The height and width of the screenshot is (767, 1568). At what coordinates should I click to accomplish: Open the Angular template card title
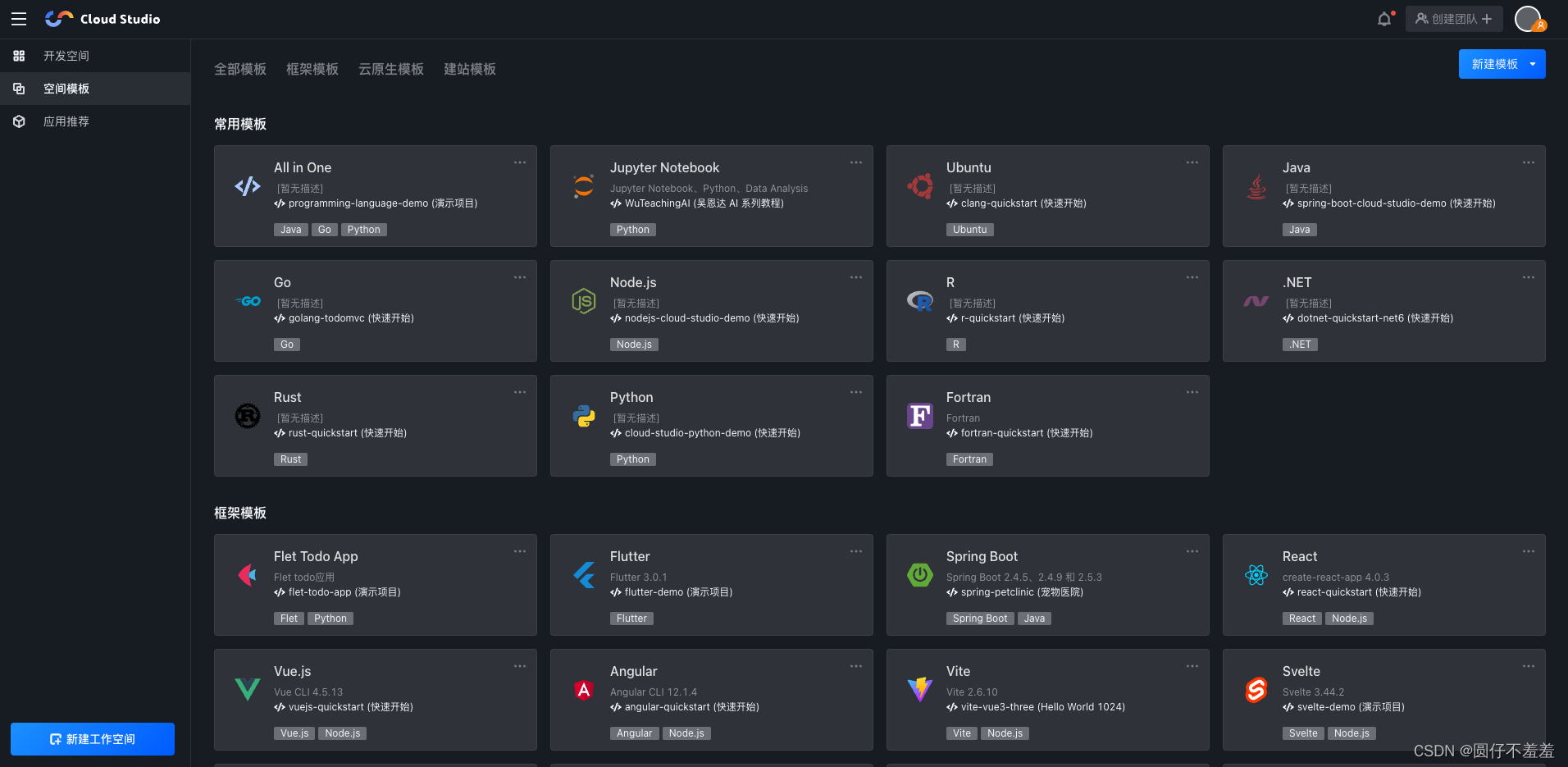point(634,671)
